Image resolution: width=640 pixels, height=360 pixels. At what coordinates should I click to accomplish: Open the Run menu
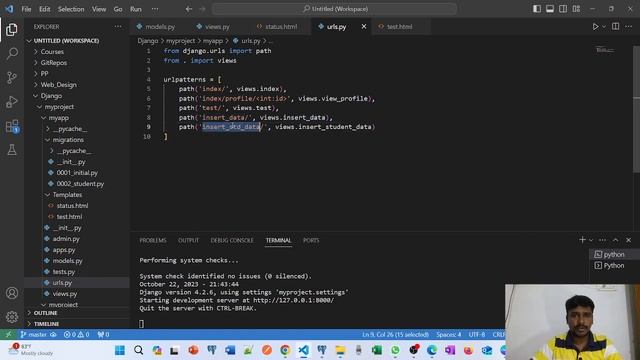(x=136, y=9)
